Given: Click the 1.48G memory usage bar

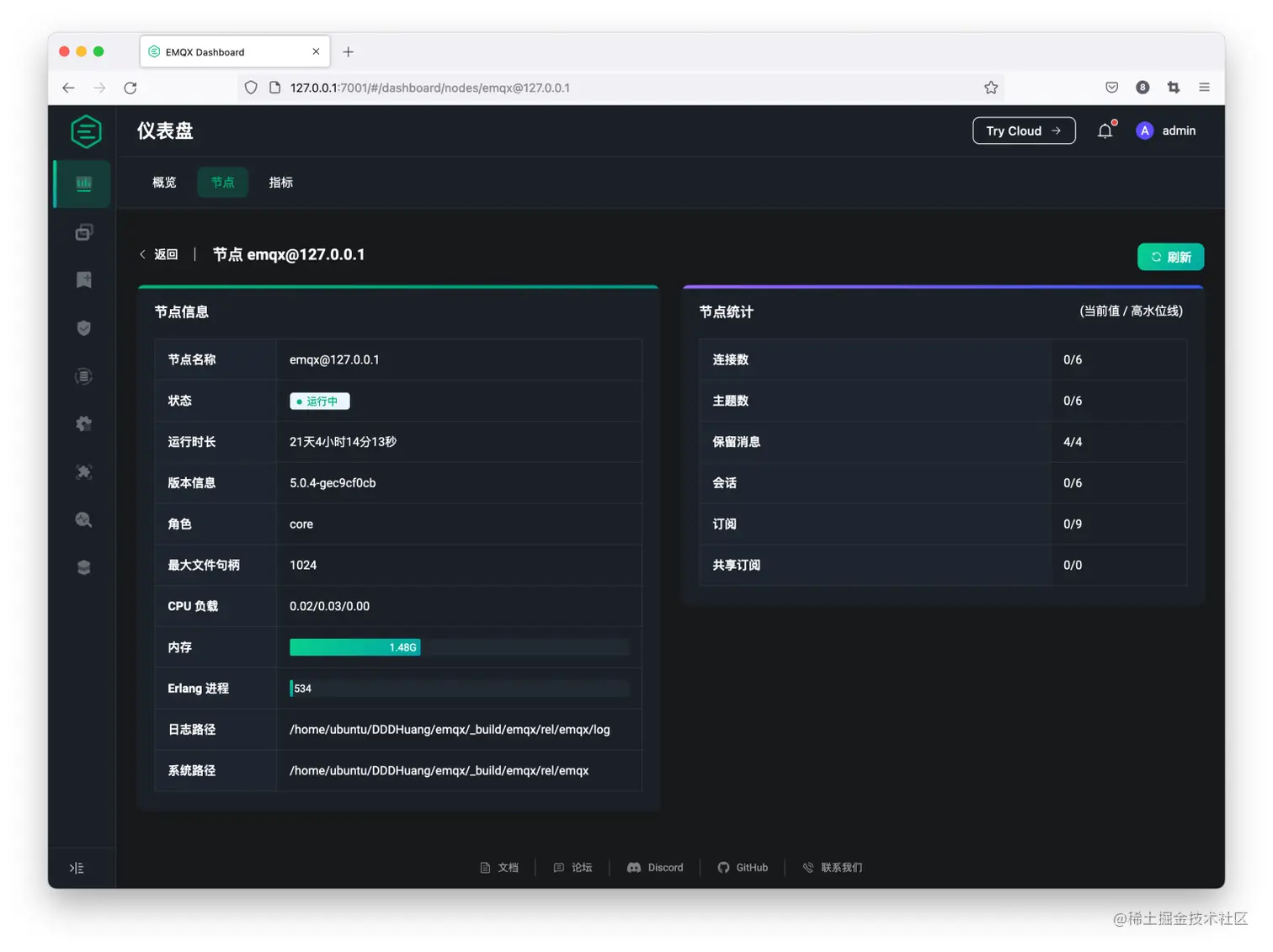Looking at the screenshot, I should 354,647.
